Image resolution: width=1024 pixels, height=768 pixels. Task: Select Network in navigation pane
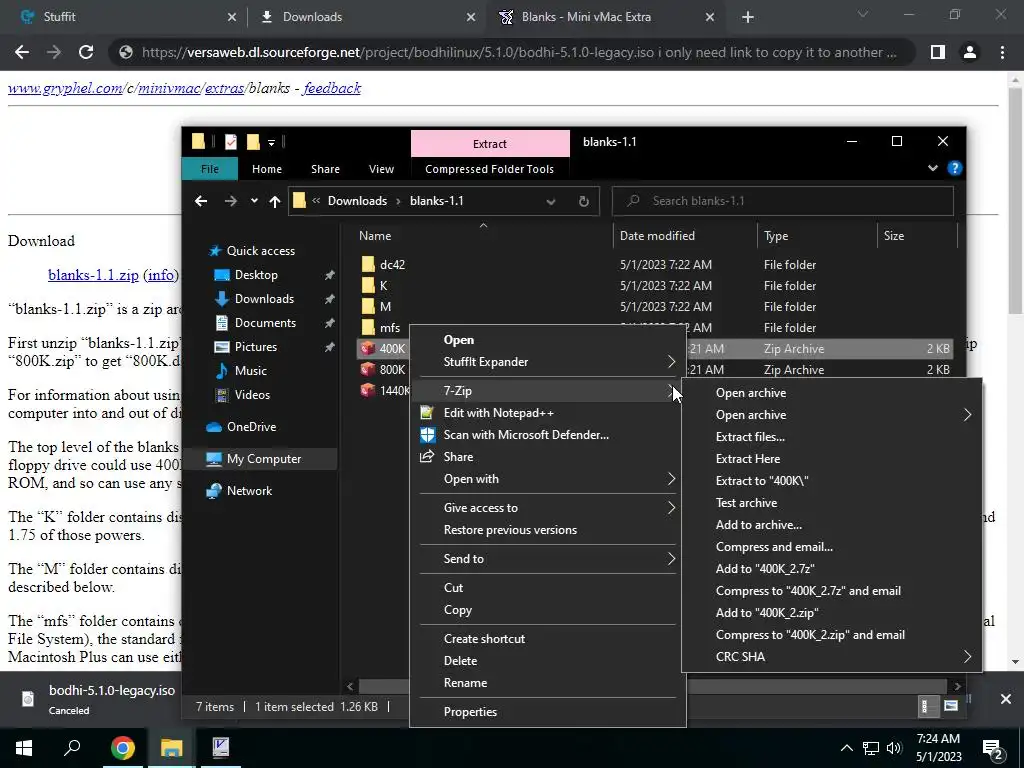click(249, 490)
